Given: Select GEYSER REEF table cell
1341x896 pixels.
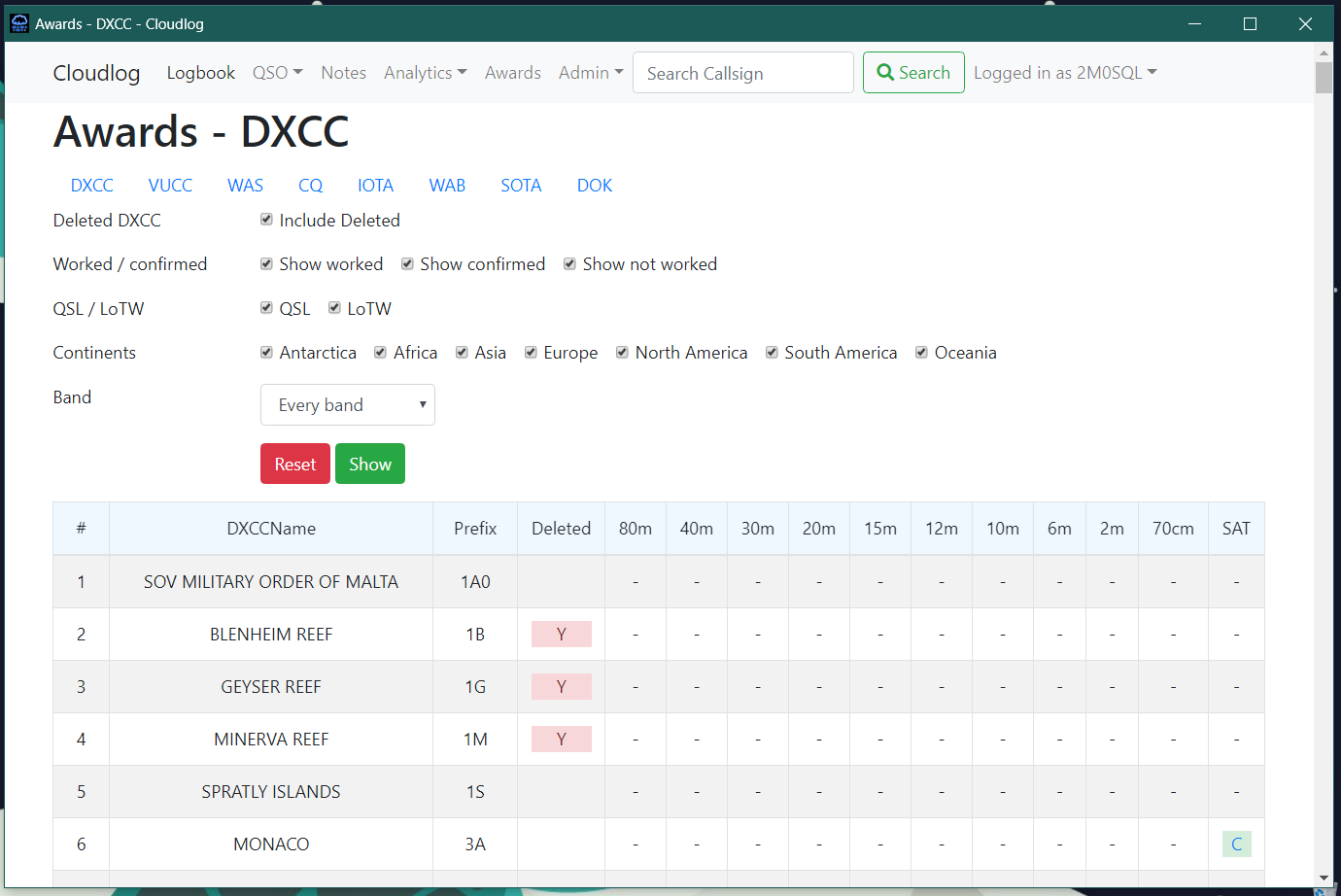Looking at the screenshot, I should (x=271, y=687).
